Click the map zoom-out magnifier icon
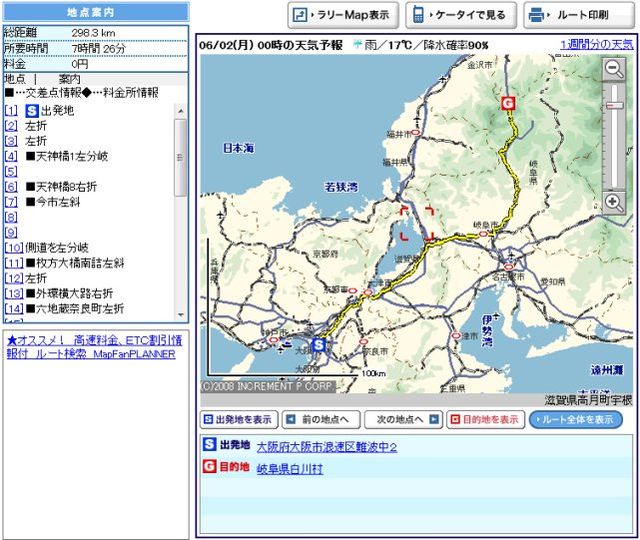Image resolution: width=640 pixels, height=540 pixels. pyautogui.click(x=614, y=69)
